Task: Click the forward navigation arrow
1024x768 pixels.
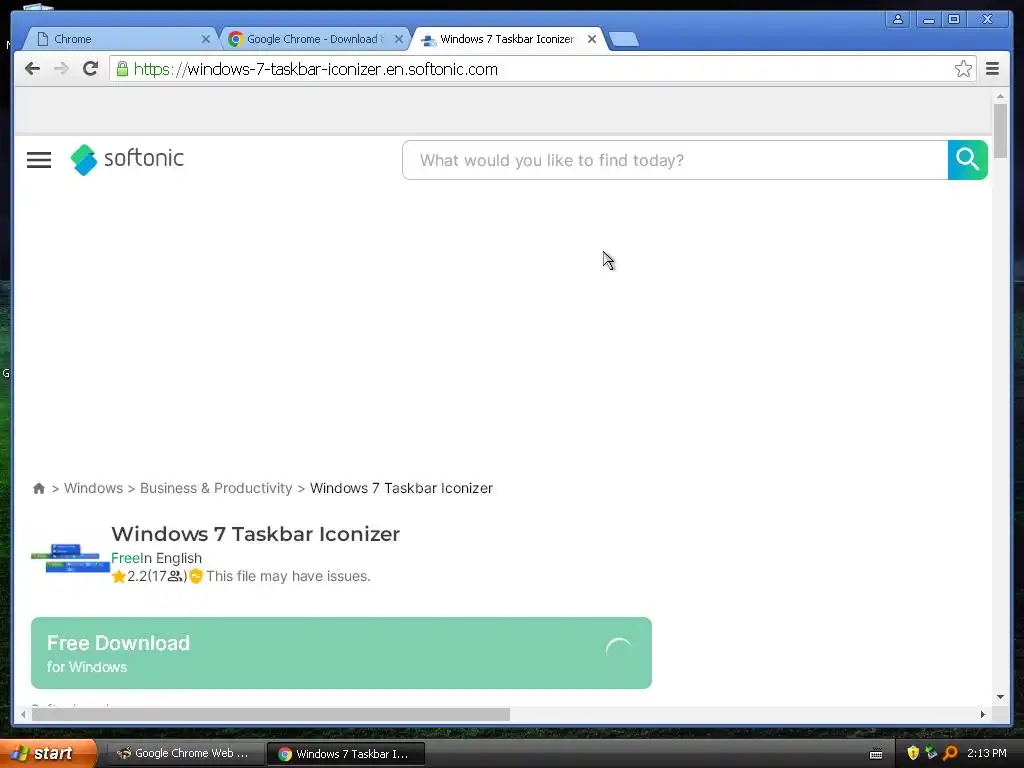Action: point(61,69)
